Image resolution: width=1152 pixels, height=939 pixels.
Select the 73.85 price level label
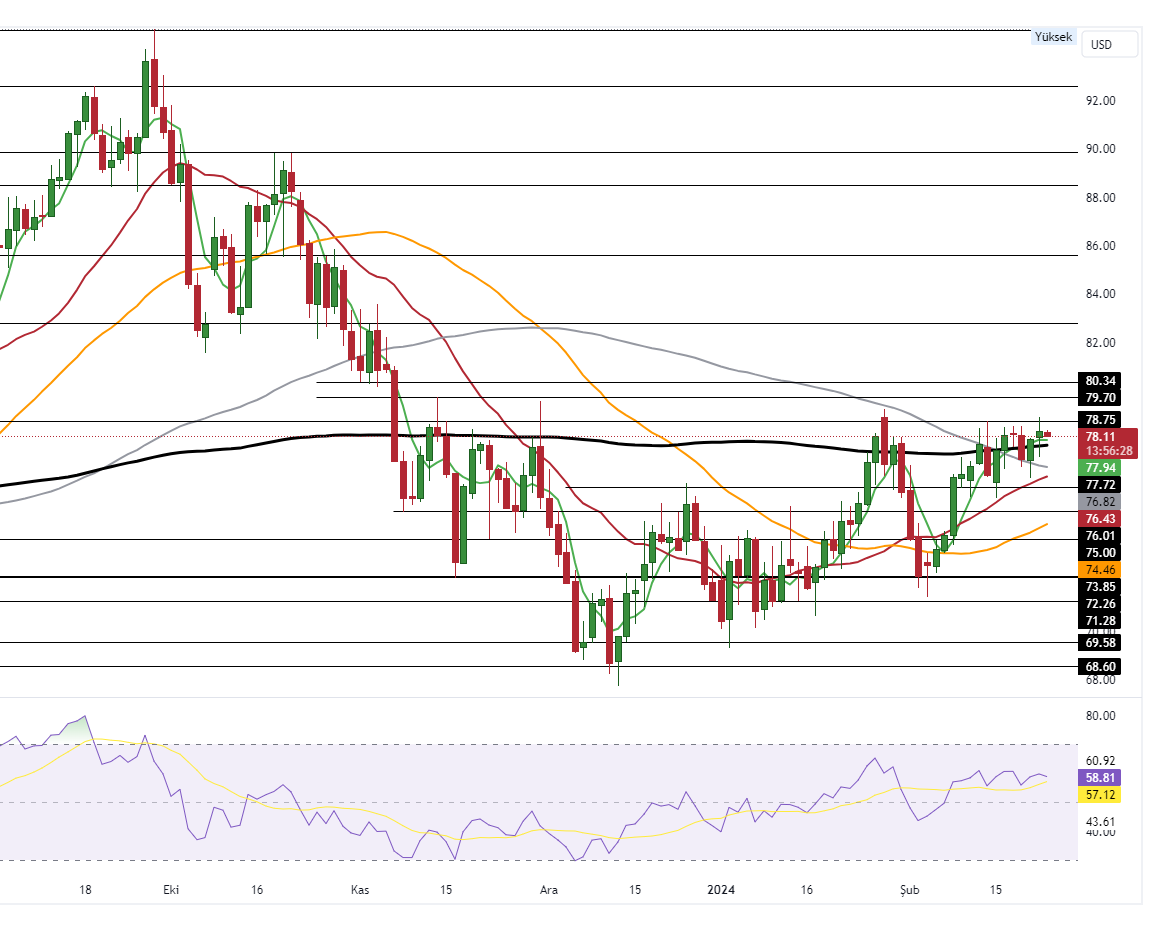pos(1100,586)
